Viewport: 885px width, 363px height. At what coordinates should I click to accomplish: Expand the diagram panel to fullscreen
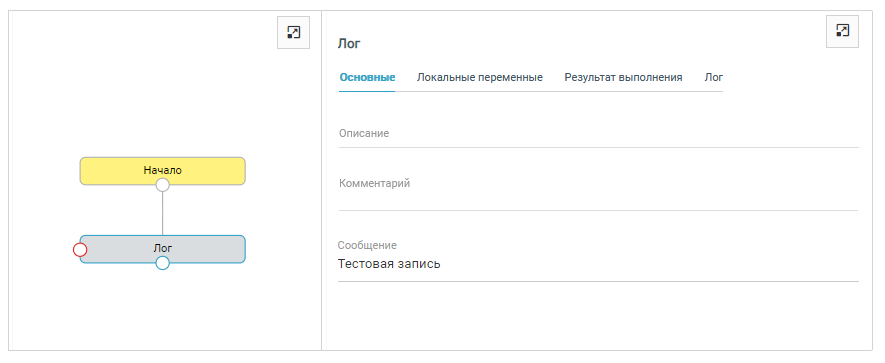(293, 32)
